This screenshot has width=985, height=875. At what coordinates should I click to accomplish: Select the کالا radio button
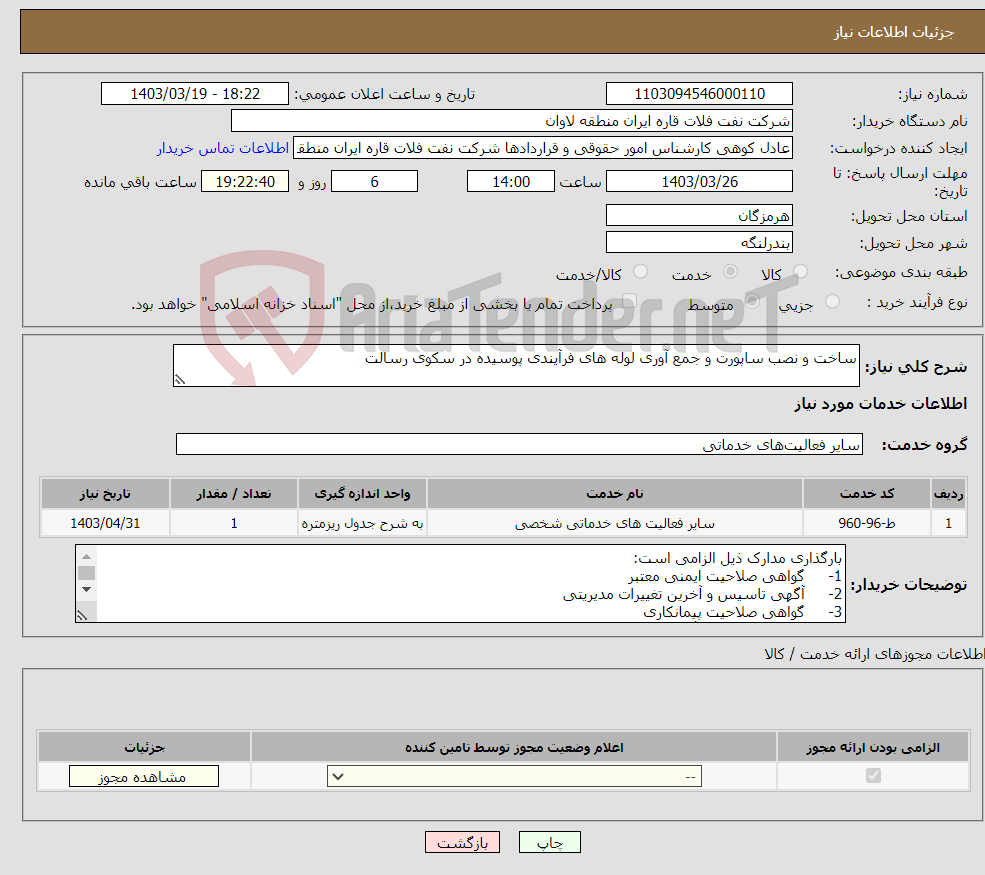[x=800, y=272]
